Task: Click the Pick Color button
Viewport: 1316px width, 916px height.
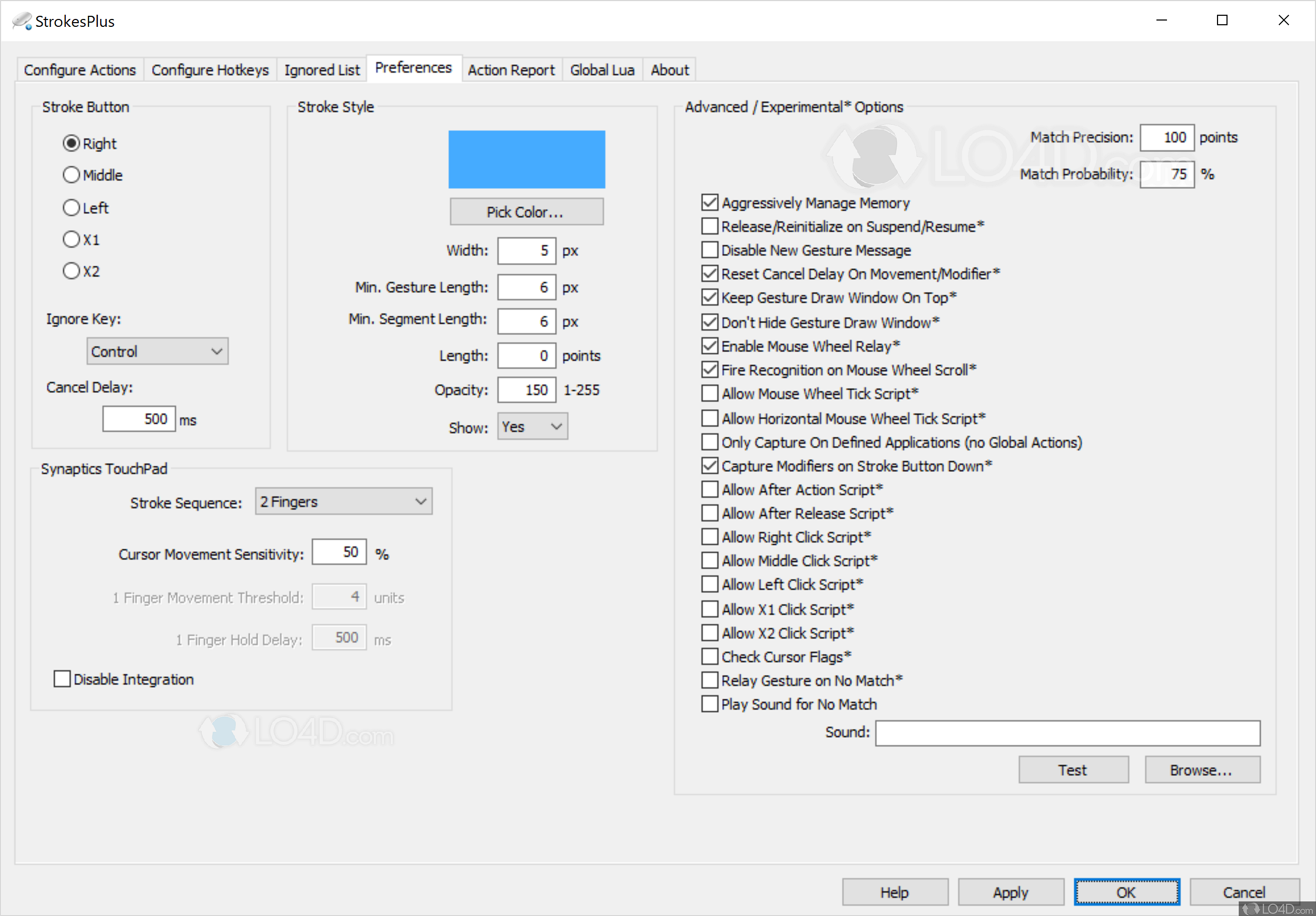Action: click(x=526, y=212)
